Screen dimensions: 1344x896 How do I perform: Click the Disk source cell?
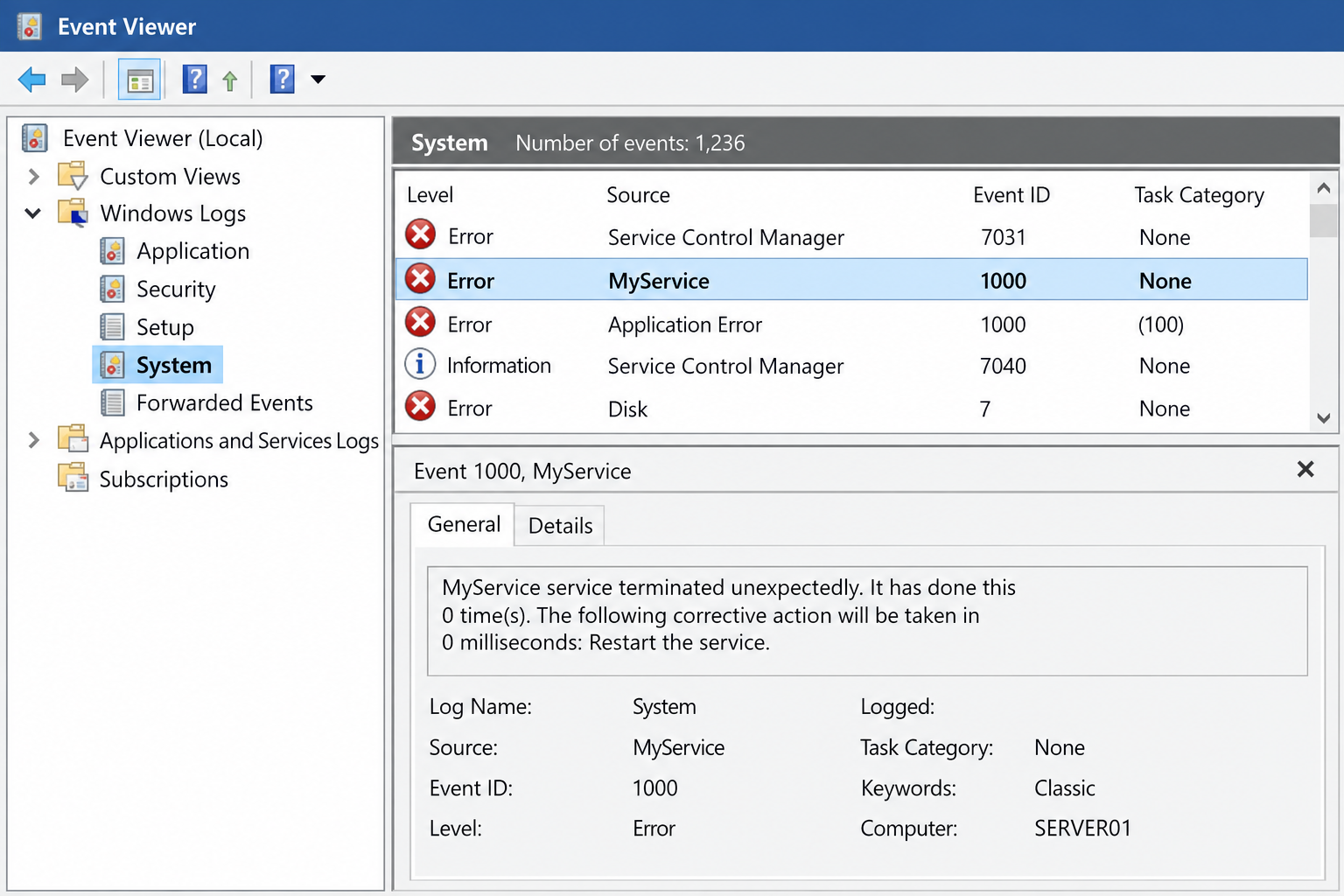[627, 409]
